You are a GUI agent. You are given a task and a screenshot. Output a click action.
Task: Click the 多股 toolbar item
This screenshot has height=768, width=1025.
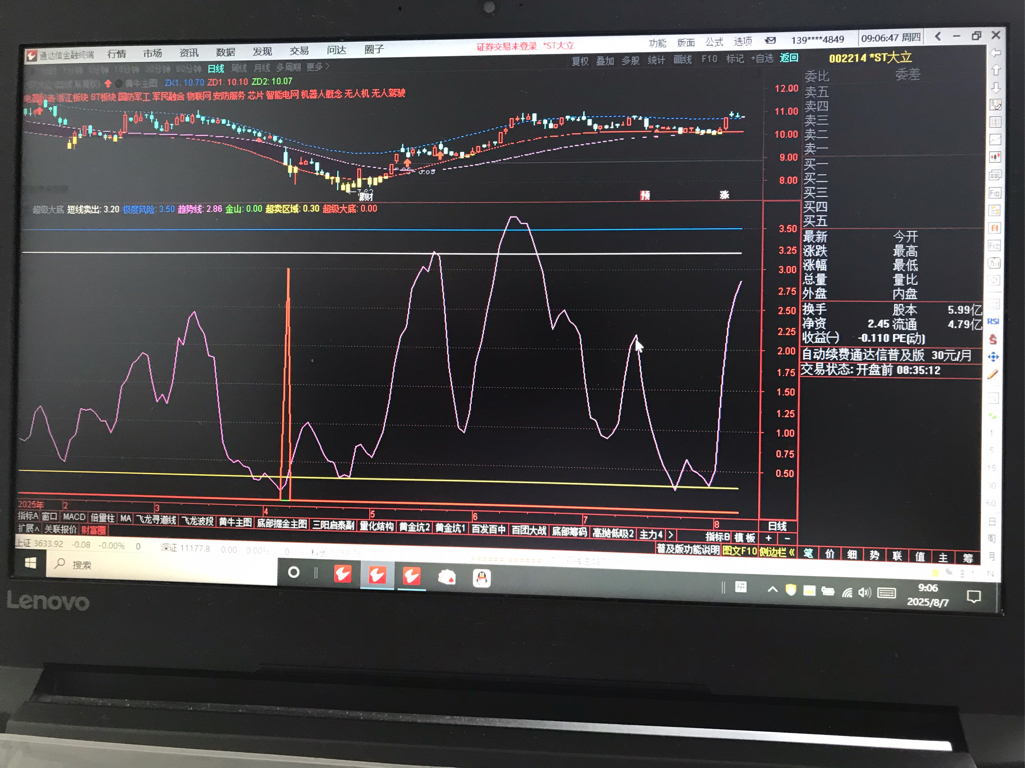coord(630,60)
